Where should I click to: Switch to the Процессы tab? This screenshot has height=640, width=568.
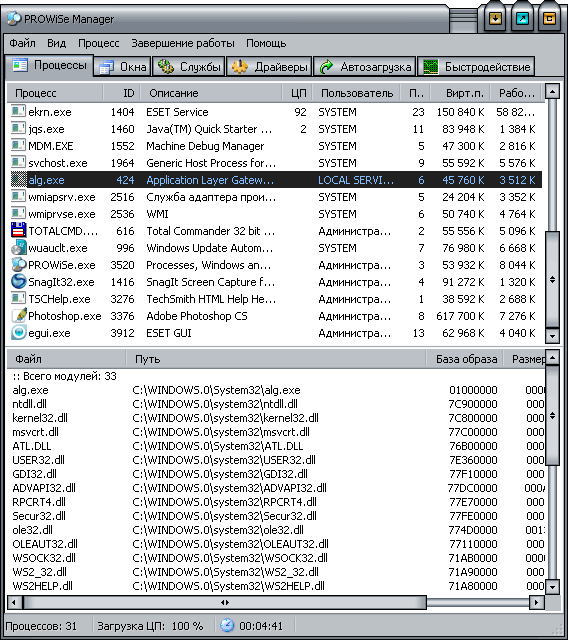pyautogui.click(x=49, y=65)
